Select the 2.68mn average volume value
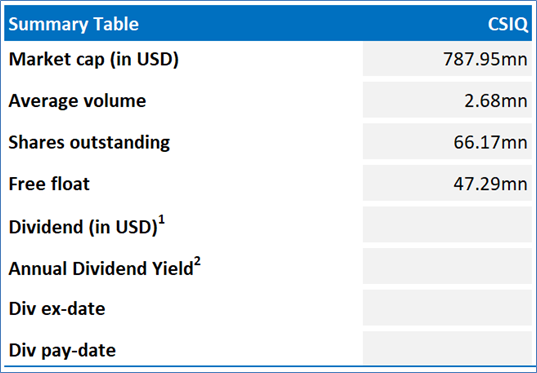The width and height of the screenshot is (537, 373). pyautogui.click(x=496, y=101)
